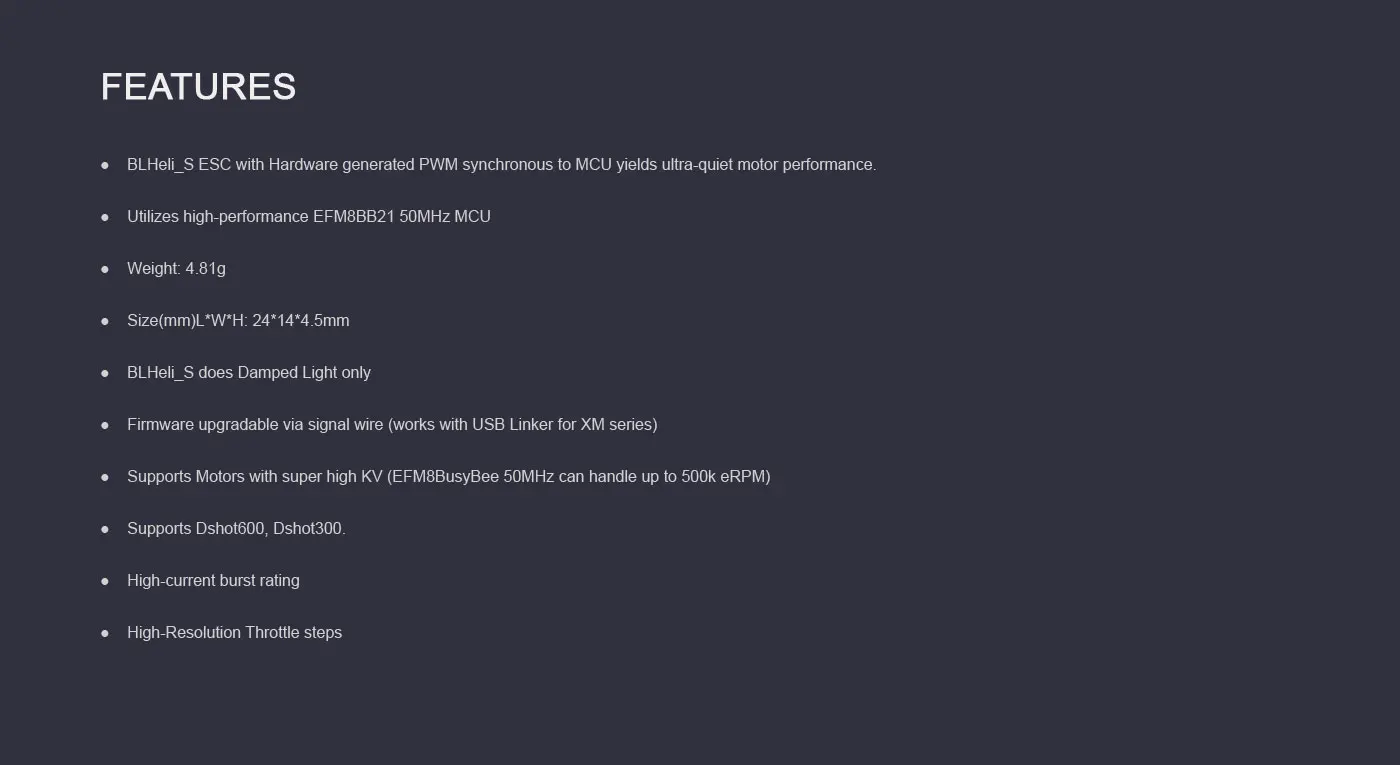The height and width of the screenshot is (765, 1400).
Task: Click the bullet beside the Size line
Action: pos(105,321)
